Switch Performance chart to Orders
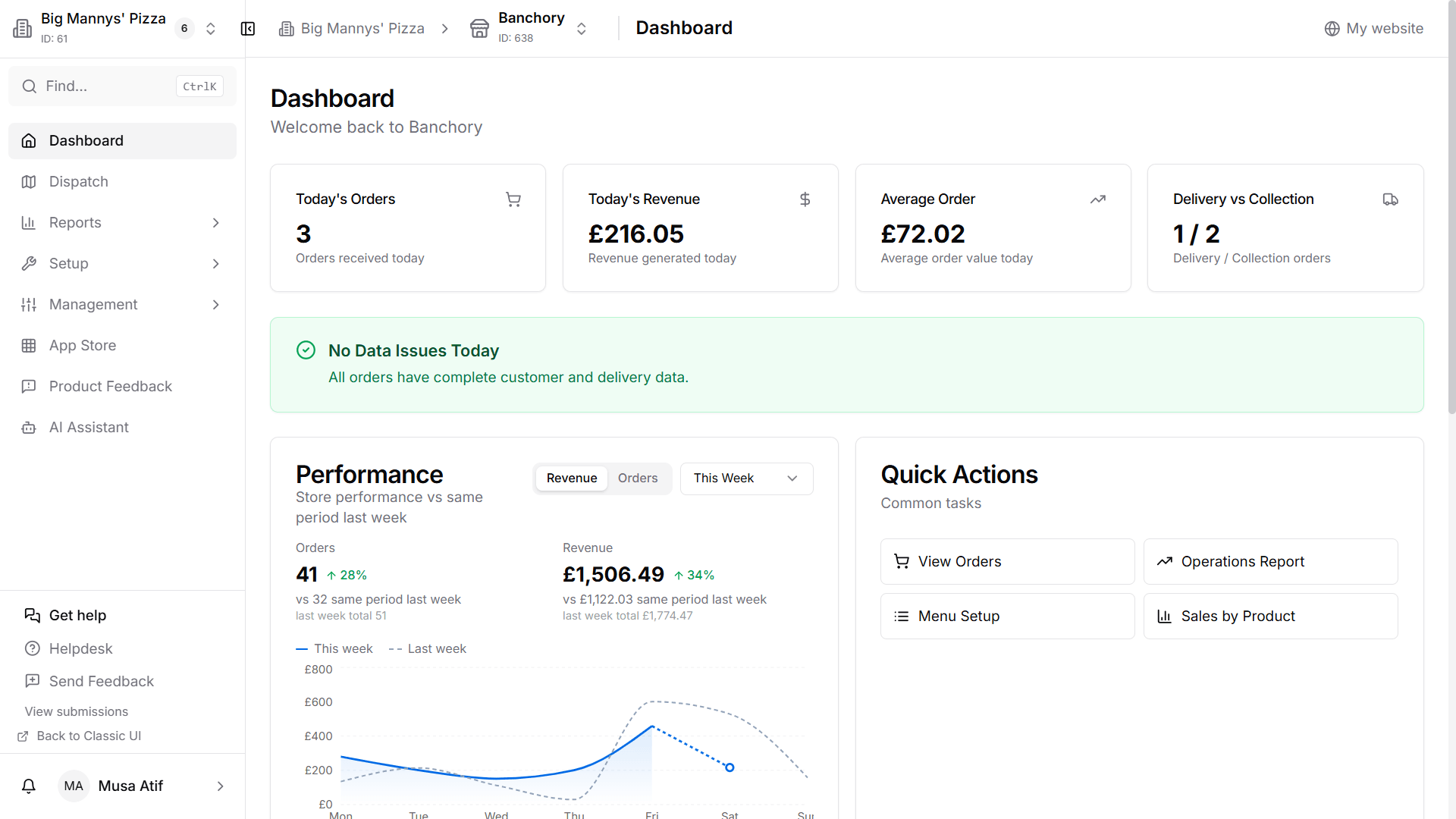Screen dimensions: 1456x819 [638, 479]
